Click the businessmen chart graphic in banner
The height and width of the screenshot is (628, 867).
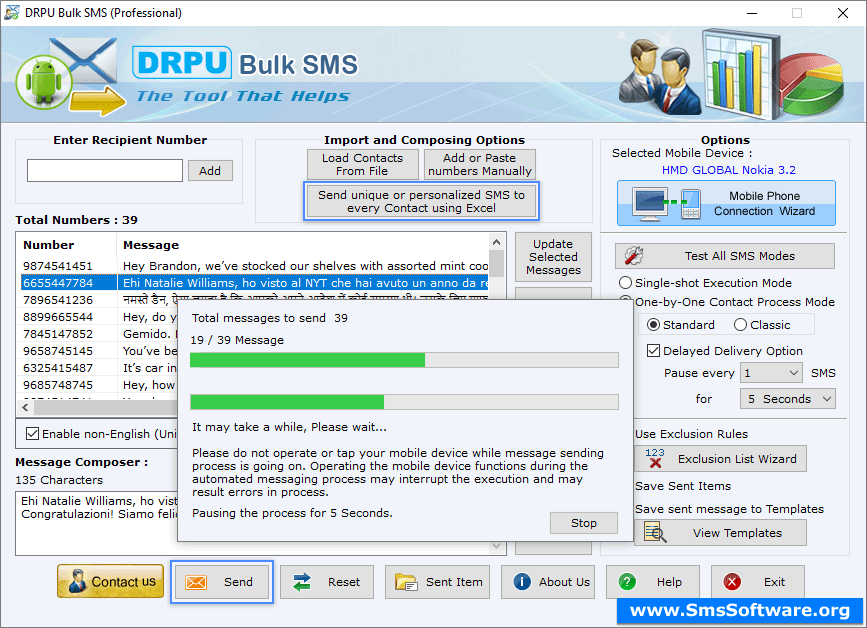pyautogui.click(x=731, y=74)
